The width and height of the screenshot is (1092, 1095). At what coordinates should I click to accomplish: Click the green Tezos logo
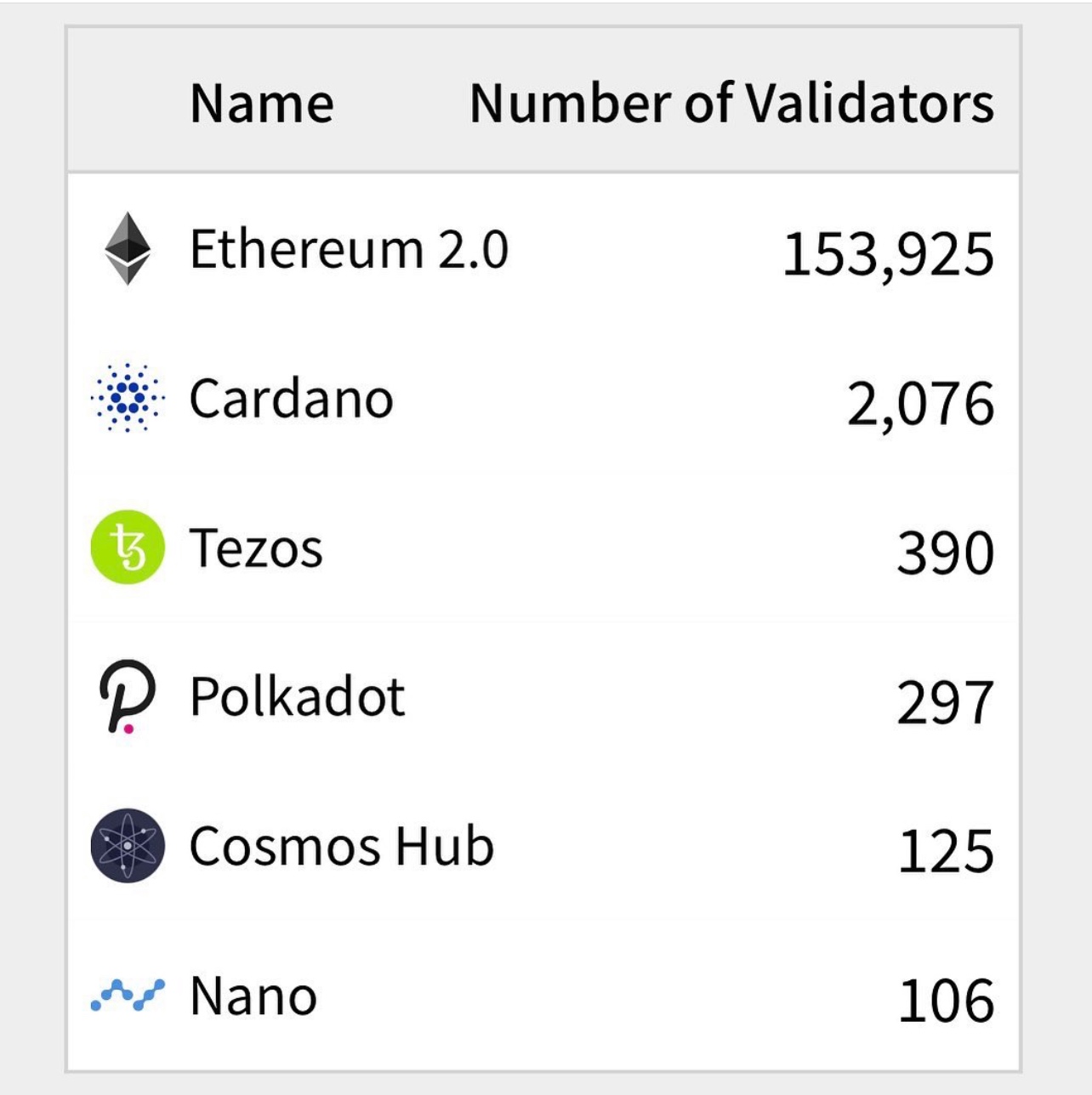click(x=128, y=547)
